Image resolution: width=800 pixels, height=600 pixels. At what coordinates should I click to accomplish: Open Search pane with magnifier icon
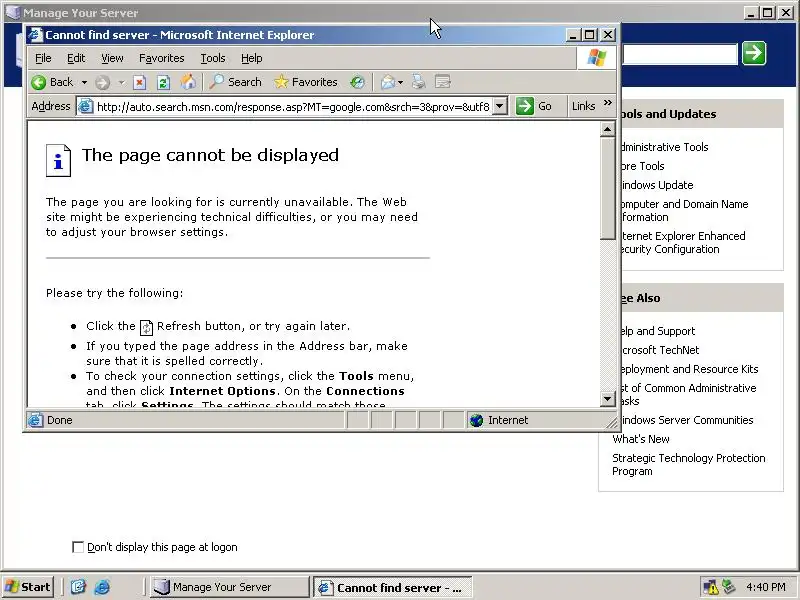(216, 82)
